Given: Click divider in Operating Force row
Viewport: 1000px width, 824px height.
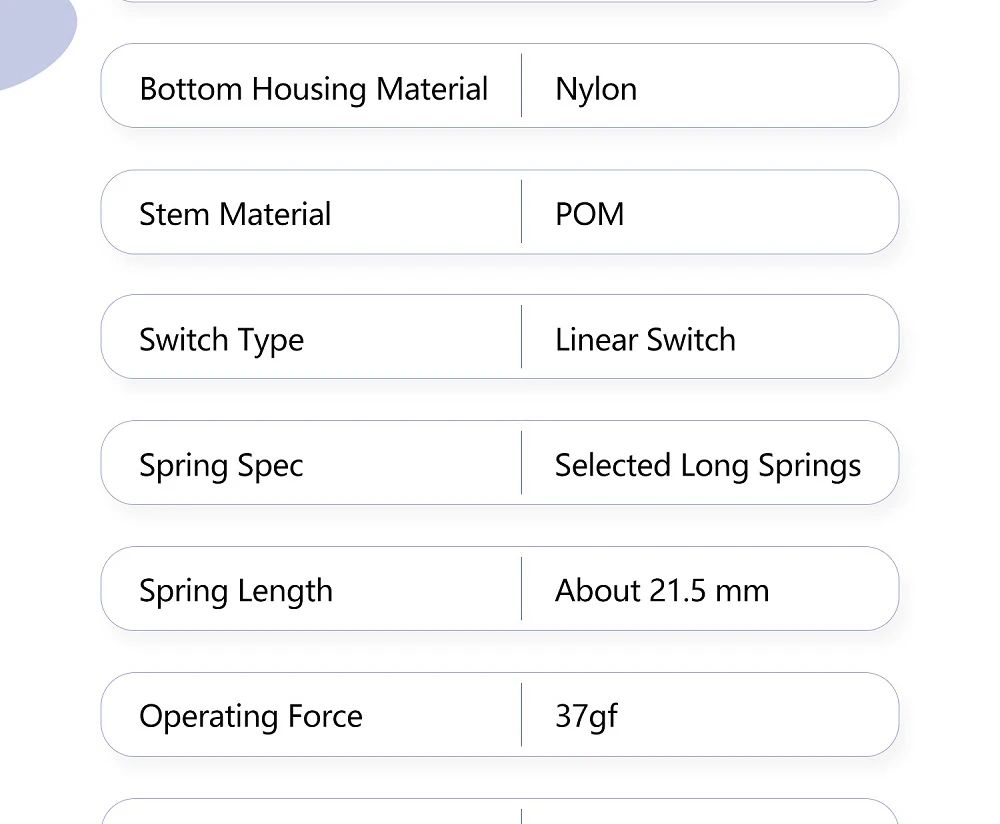Looking at the screenshot, I should pyautogui.click(x=522, y=714).
